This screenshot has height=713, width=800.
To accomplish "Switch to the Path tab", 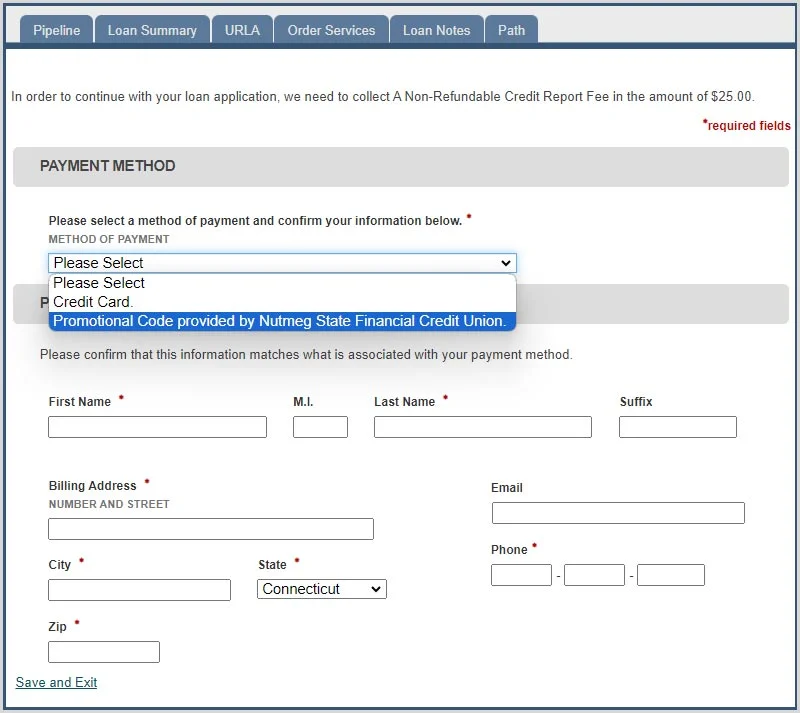I will pos(511,30).
